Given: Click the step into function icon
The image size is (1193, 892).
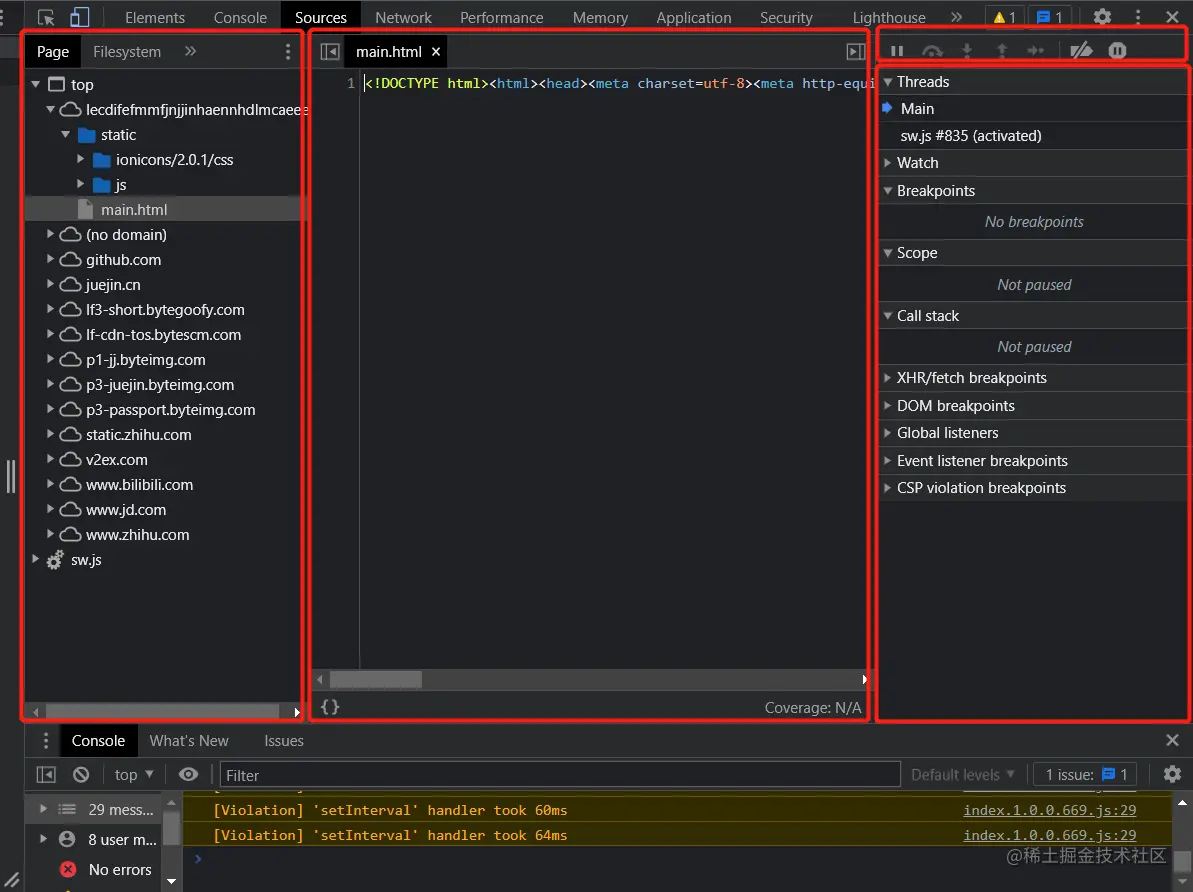Looking at the screenshot, I should pyautogui.click(x=967, y=50).
